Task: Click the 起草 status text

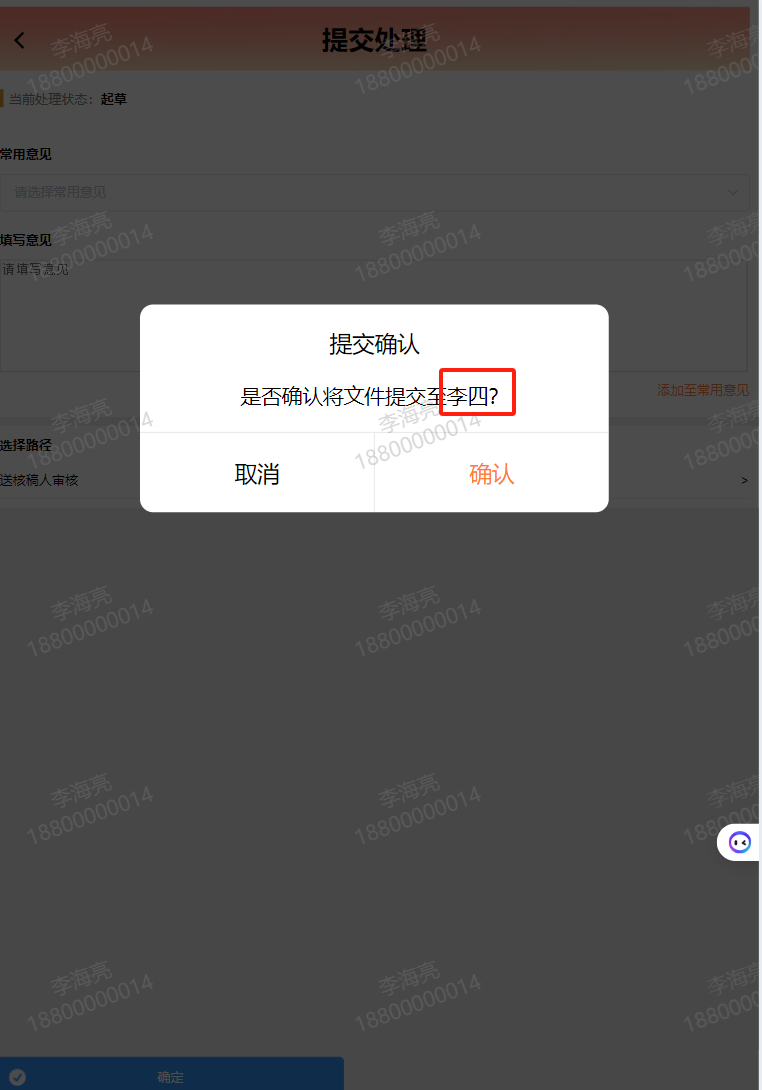Action: 114,99
